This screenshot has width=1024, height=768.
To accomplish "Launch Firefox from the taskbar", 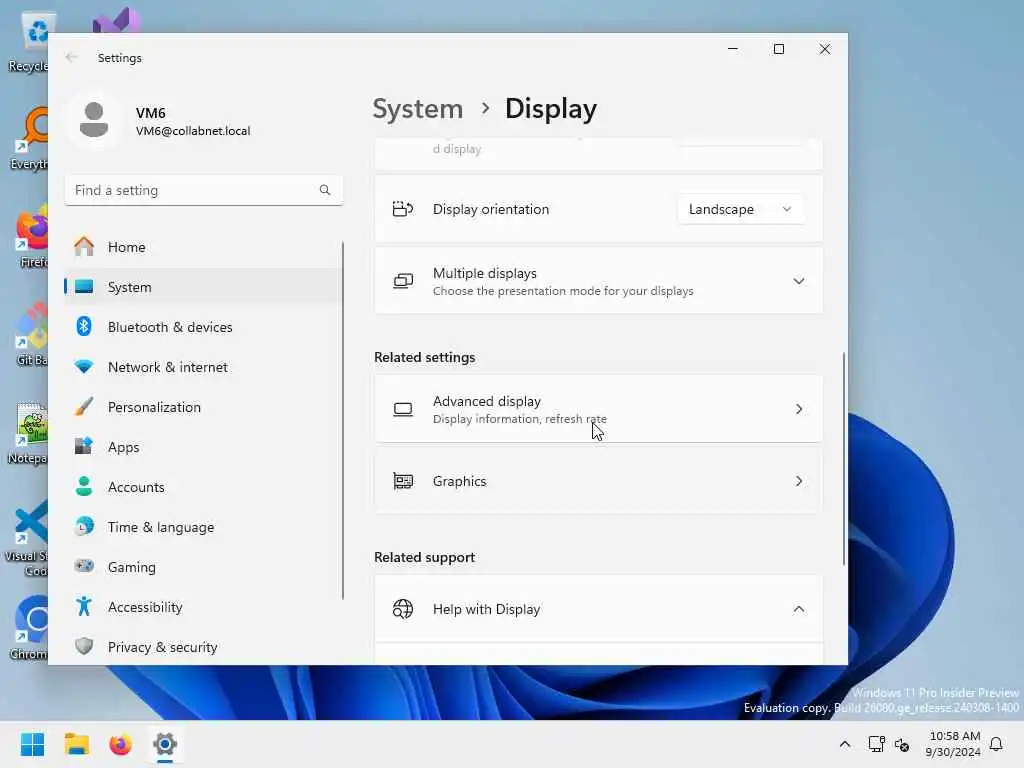I will [121, 744].
